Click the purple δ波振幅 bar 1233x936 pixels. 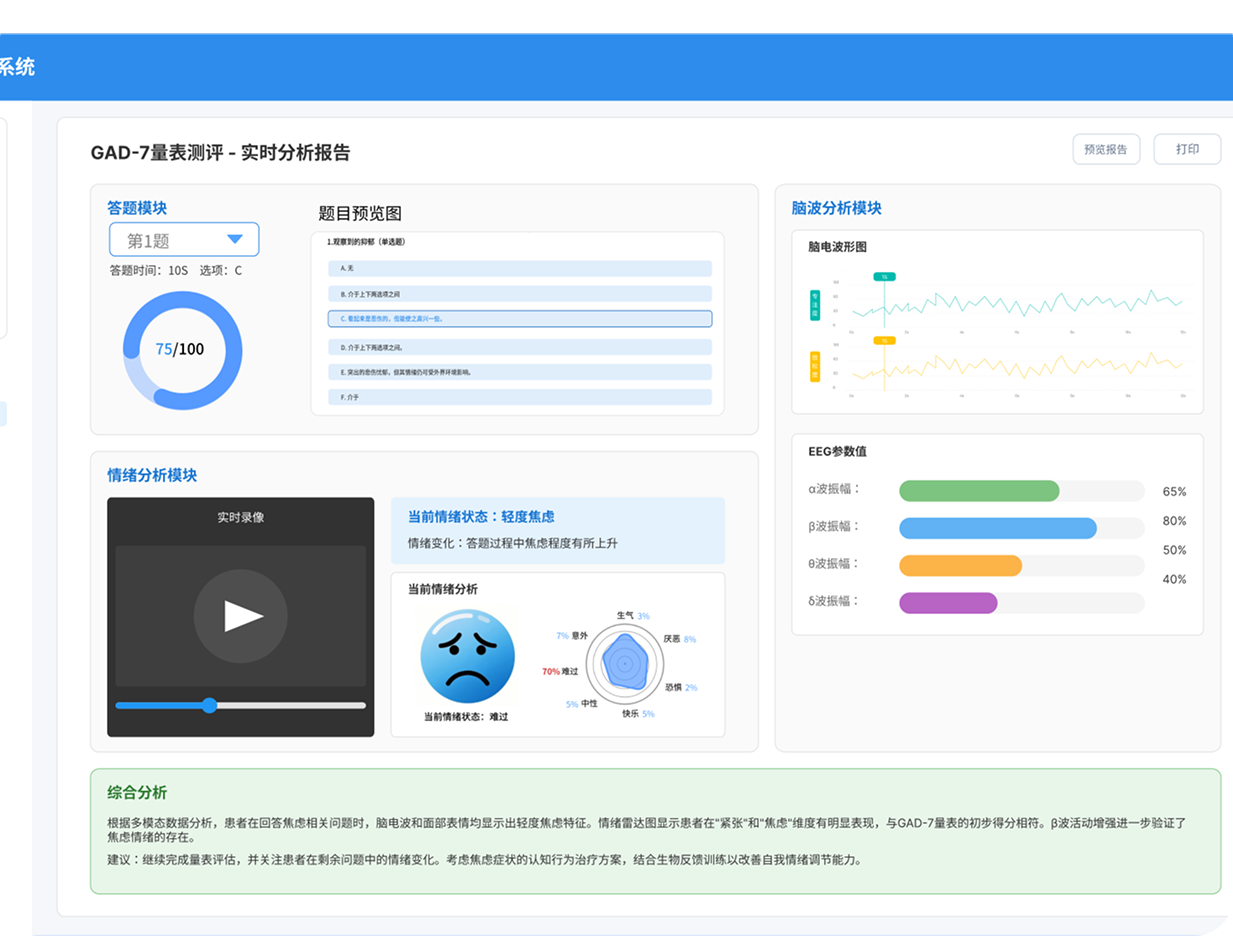click(x=948, y=603)
